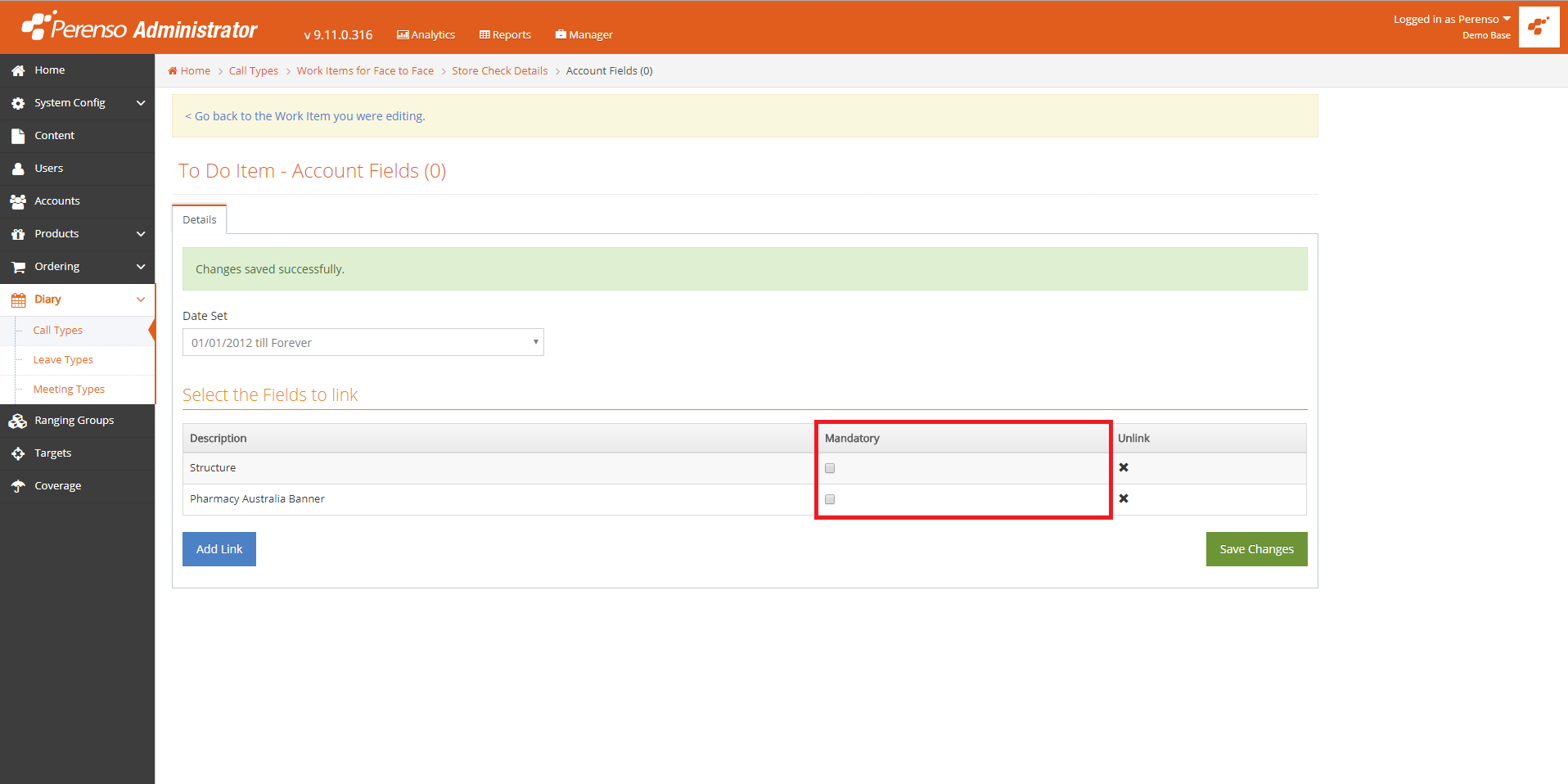Viewport: 1568px width, 784px height.
Task: Open Users label in sidebar
Action: [x=49, y=169]
